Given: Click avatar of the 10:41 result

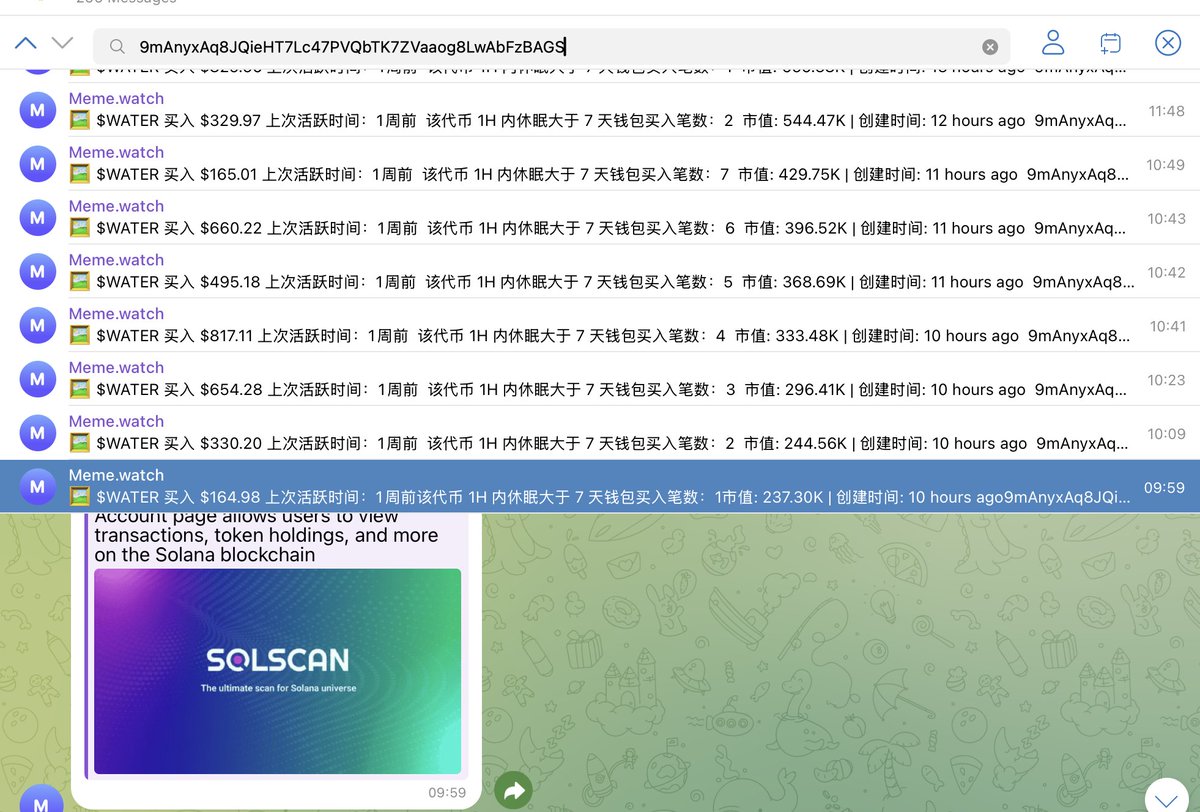Looking at the screenshot, I should tap(37, 326).
